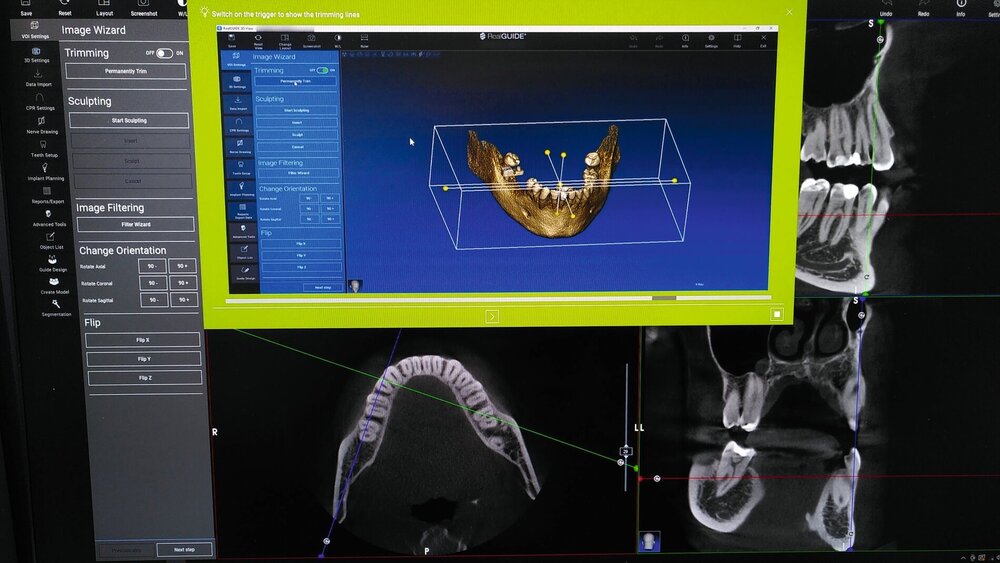Open the Filter Wizard
The width and height of the screenshot is (1000, 563).
tap(135, 225)
